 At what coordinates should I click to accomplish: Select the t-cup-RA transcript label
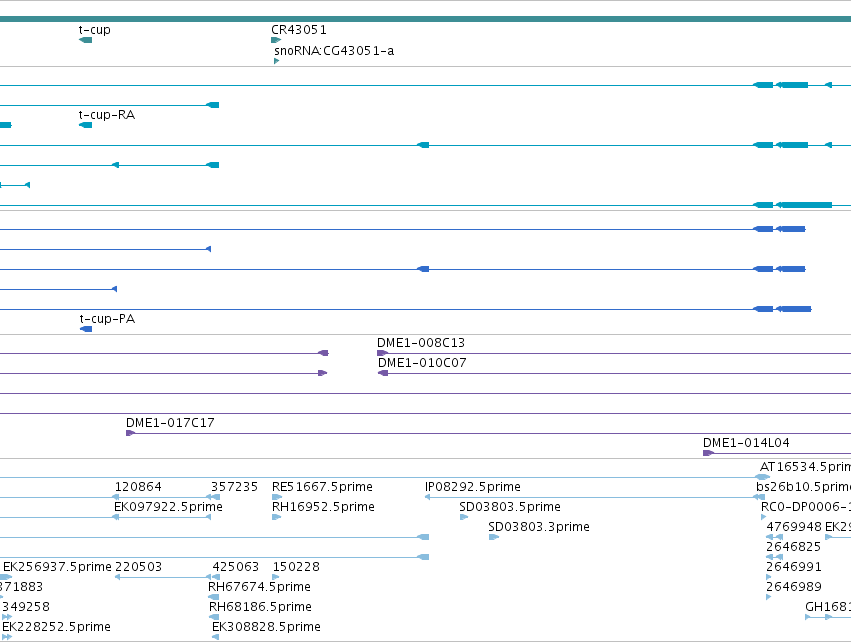tap(107, 115)
